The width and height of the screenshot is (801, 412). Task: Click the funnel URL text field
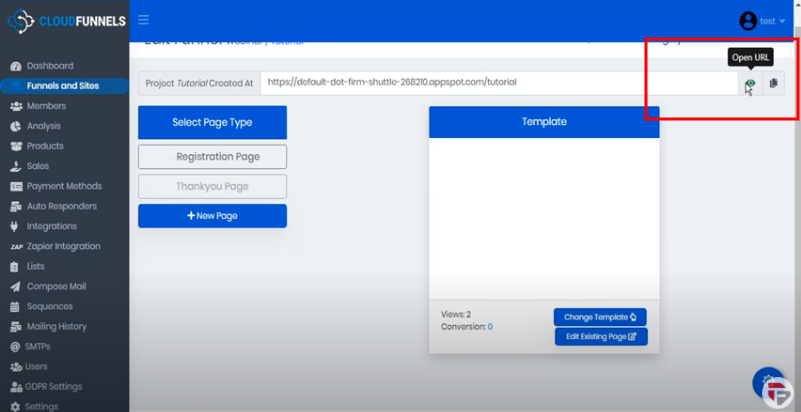[x=498, y=83]
